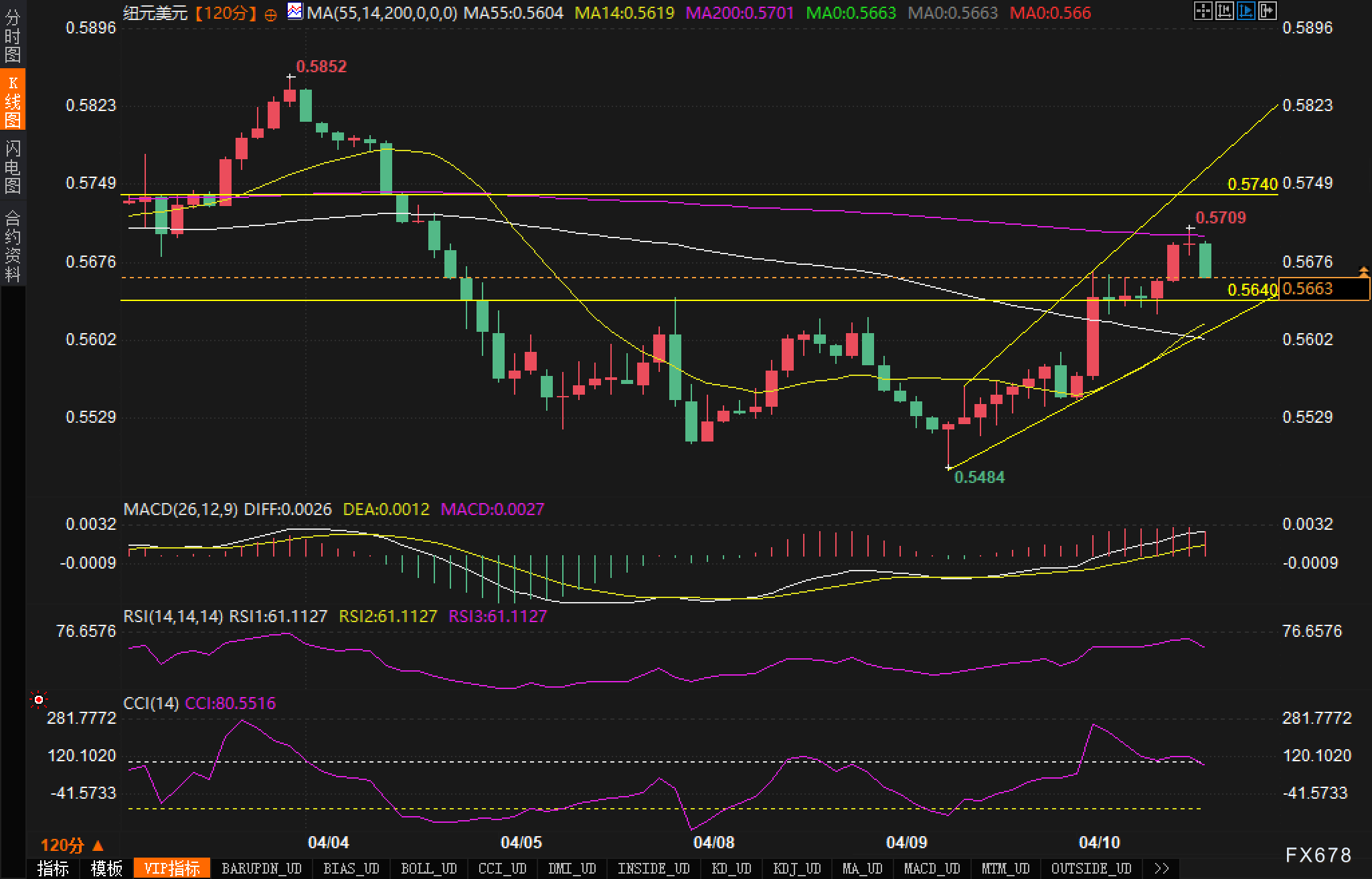
Task: Click the orange plus circle next to 120分
Action: tap(270, 14)
